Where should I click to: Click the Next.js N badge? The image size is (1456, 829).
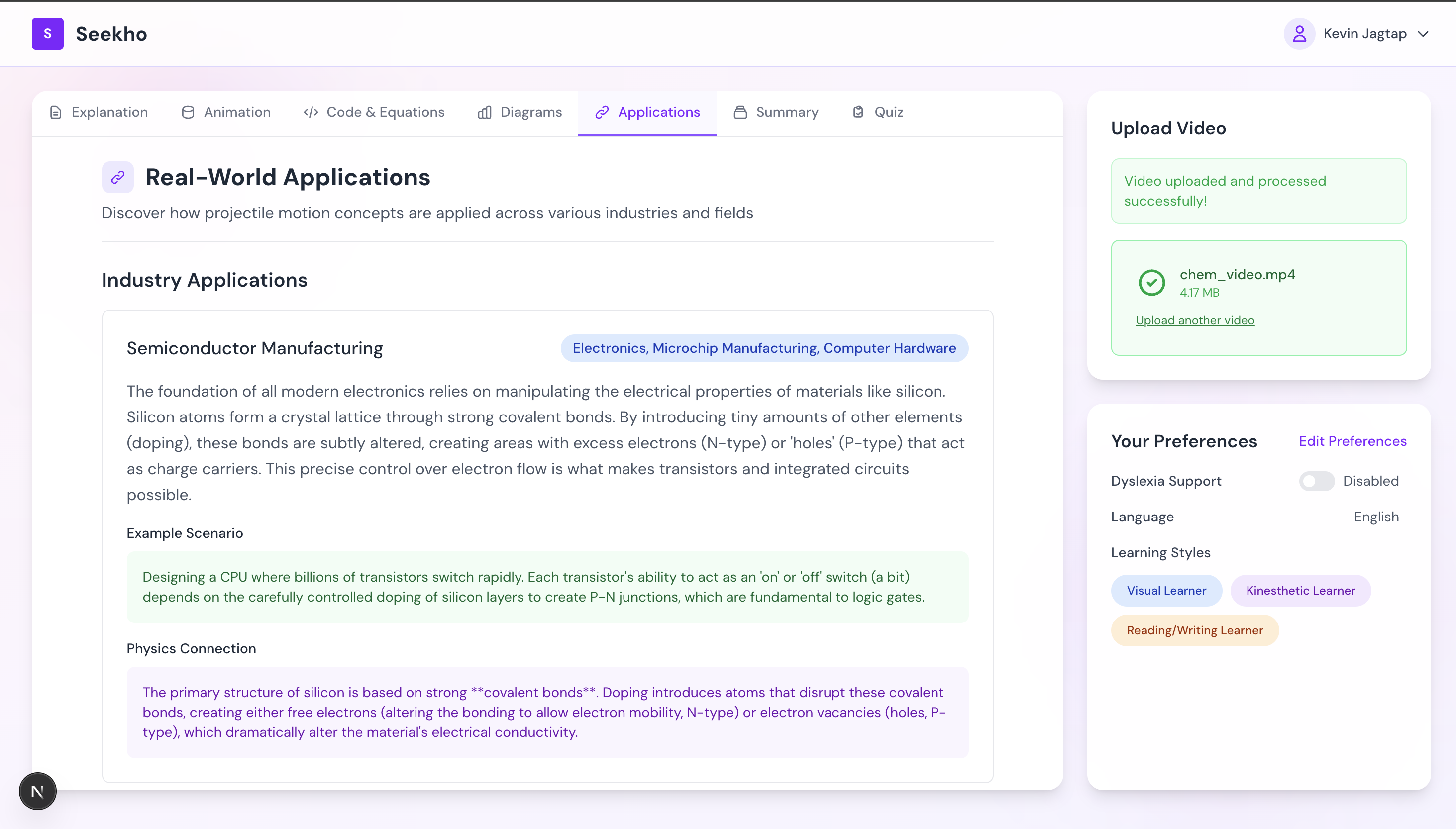[37, 791]
